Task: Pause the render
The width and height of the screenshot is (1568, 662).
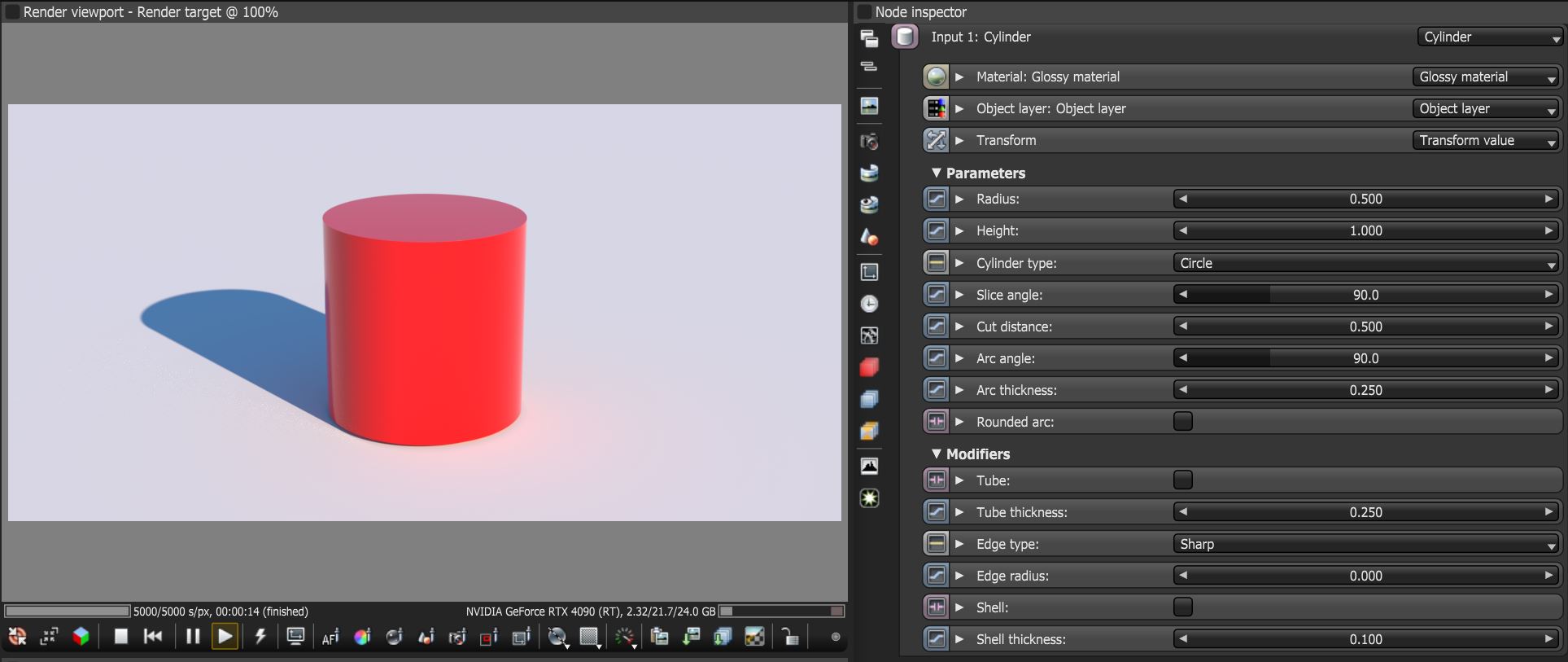Action: (193, 637)
